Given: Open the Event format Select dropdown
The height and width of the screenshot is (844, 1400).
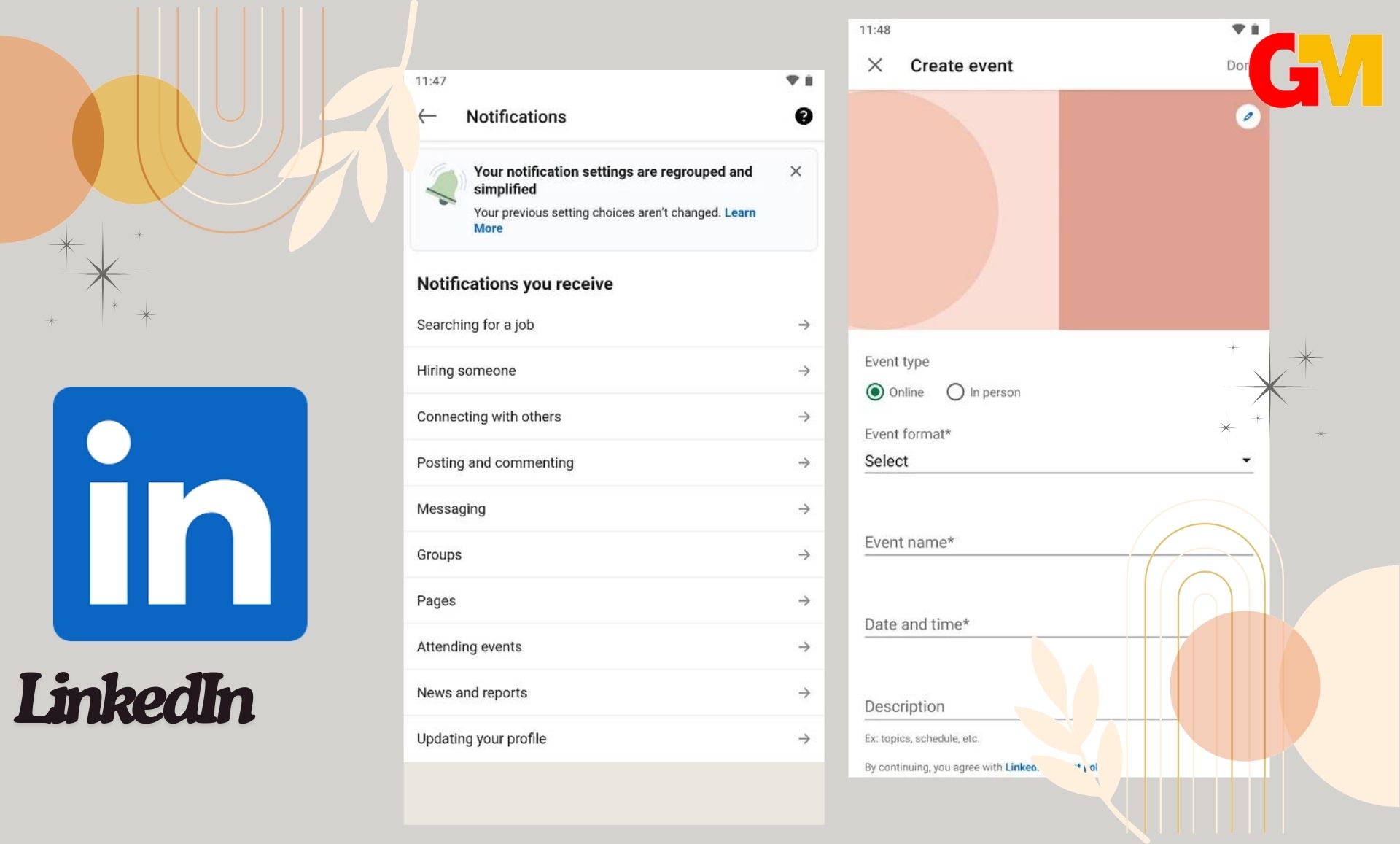Looking at the screenshot, I should [1058, 461].
